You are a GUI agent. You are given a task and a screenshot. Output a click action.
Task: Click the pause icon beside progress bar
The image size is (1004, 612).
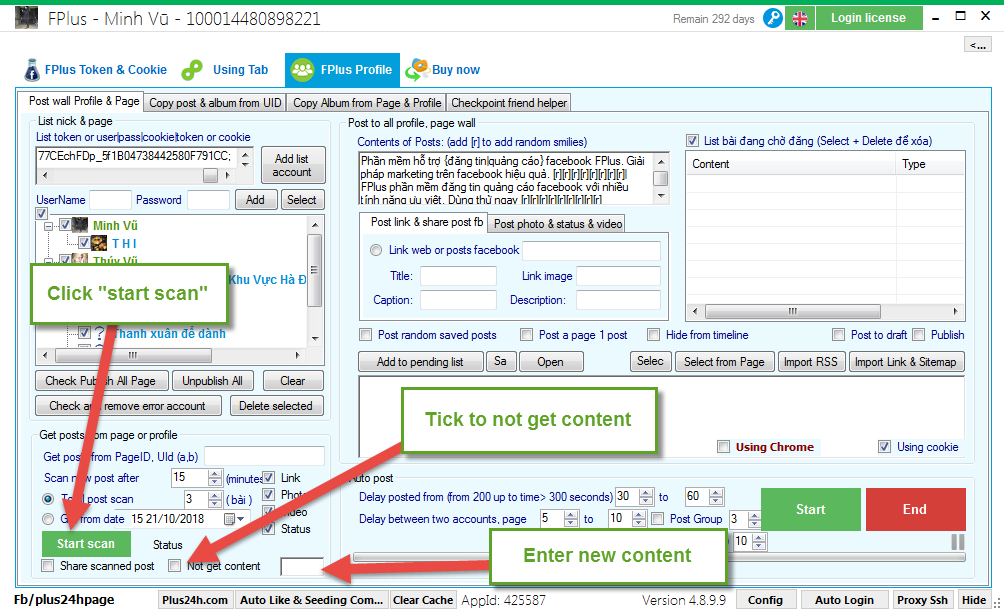point(957,542)
